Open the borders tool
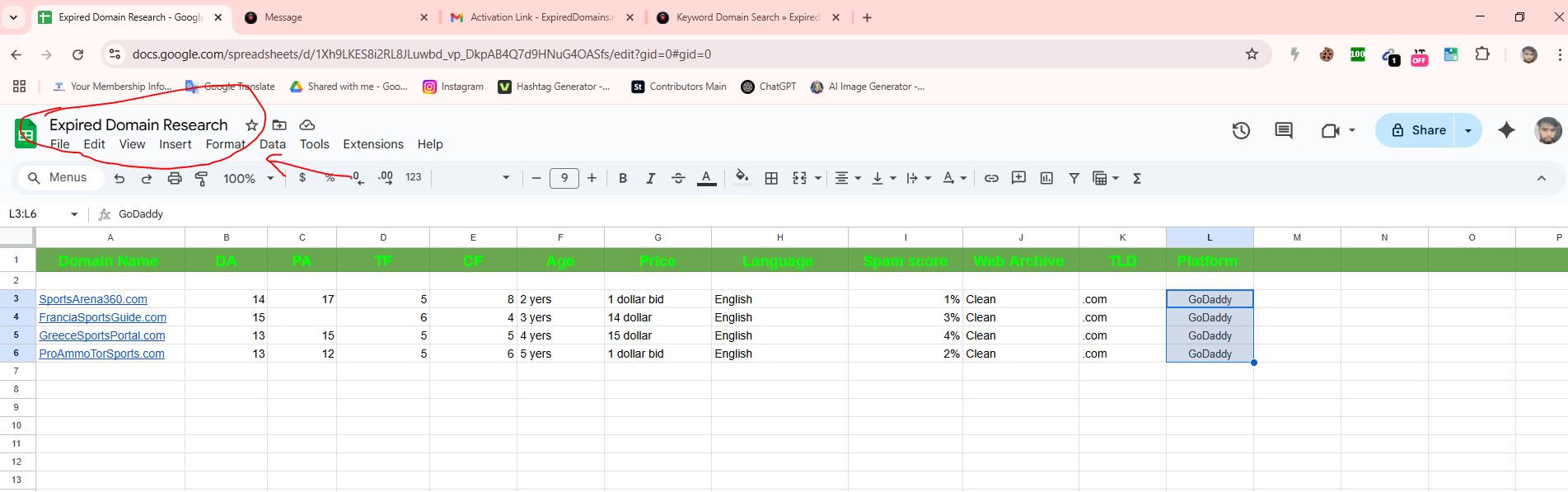This screenshot has height=492, width=1568. pos(771,178)
